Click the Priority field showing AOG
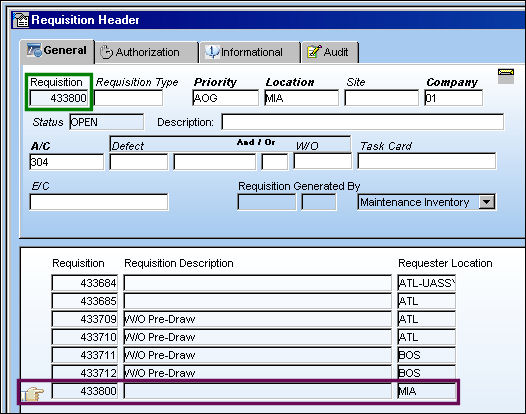 tap(225, 98)
